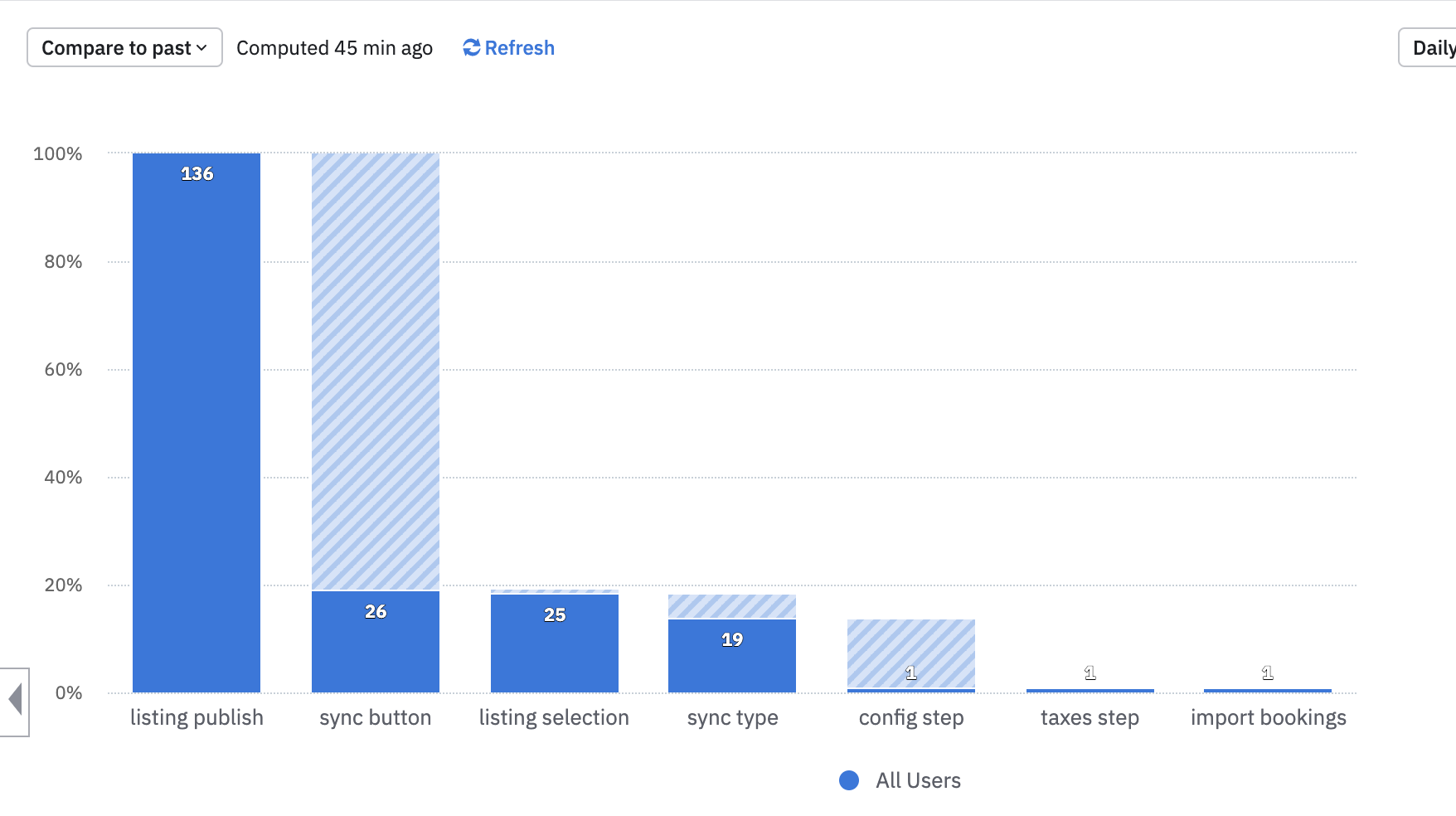Click the config step axis label
The height and width of the screenshot is (816, 1456).
(911, 718)
